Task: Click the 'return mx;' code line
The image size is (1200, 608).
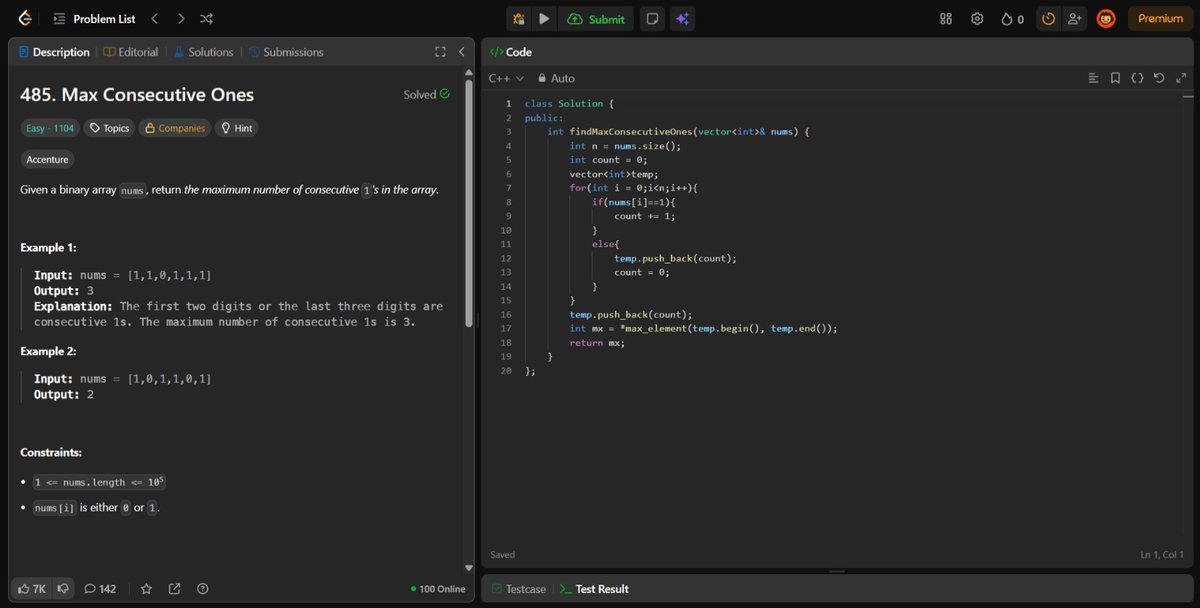Action: [x=597, y=342]
